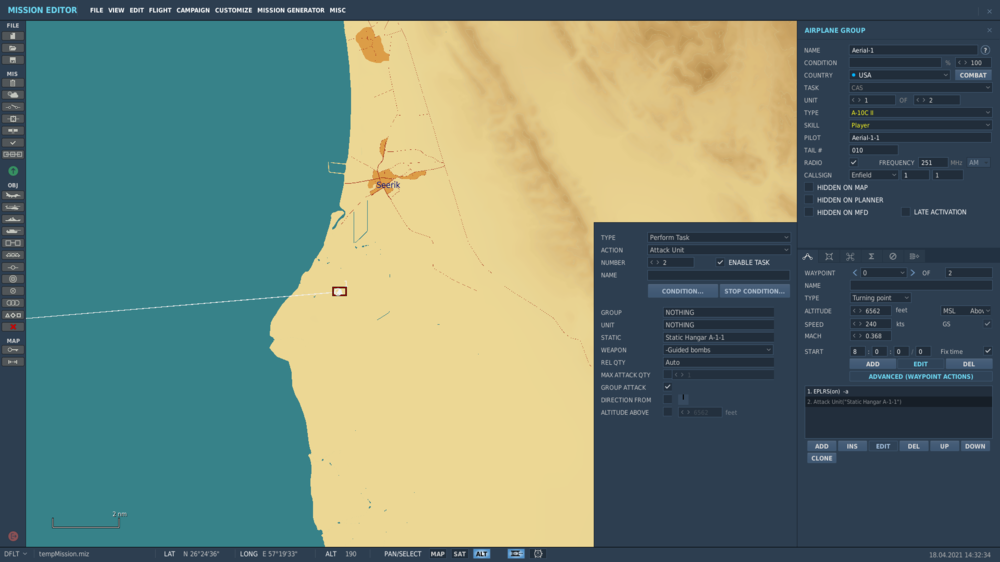Switch map mode to SAT
This screenshot has width=1000, height=562.
tap(459, 554)
